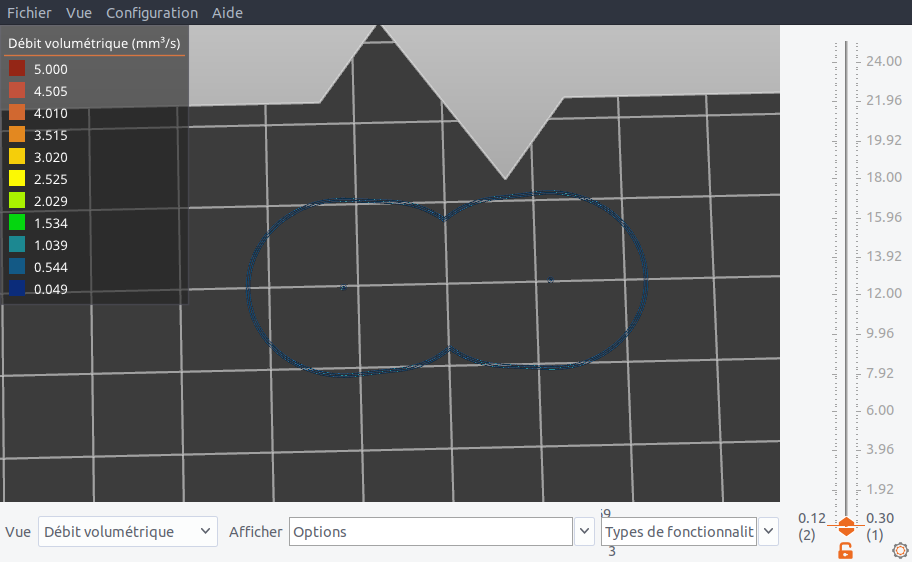
Task: Open the Vue menu in the menu bar
Action: pyautogui.click(x=79, y=13)
